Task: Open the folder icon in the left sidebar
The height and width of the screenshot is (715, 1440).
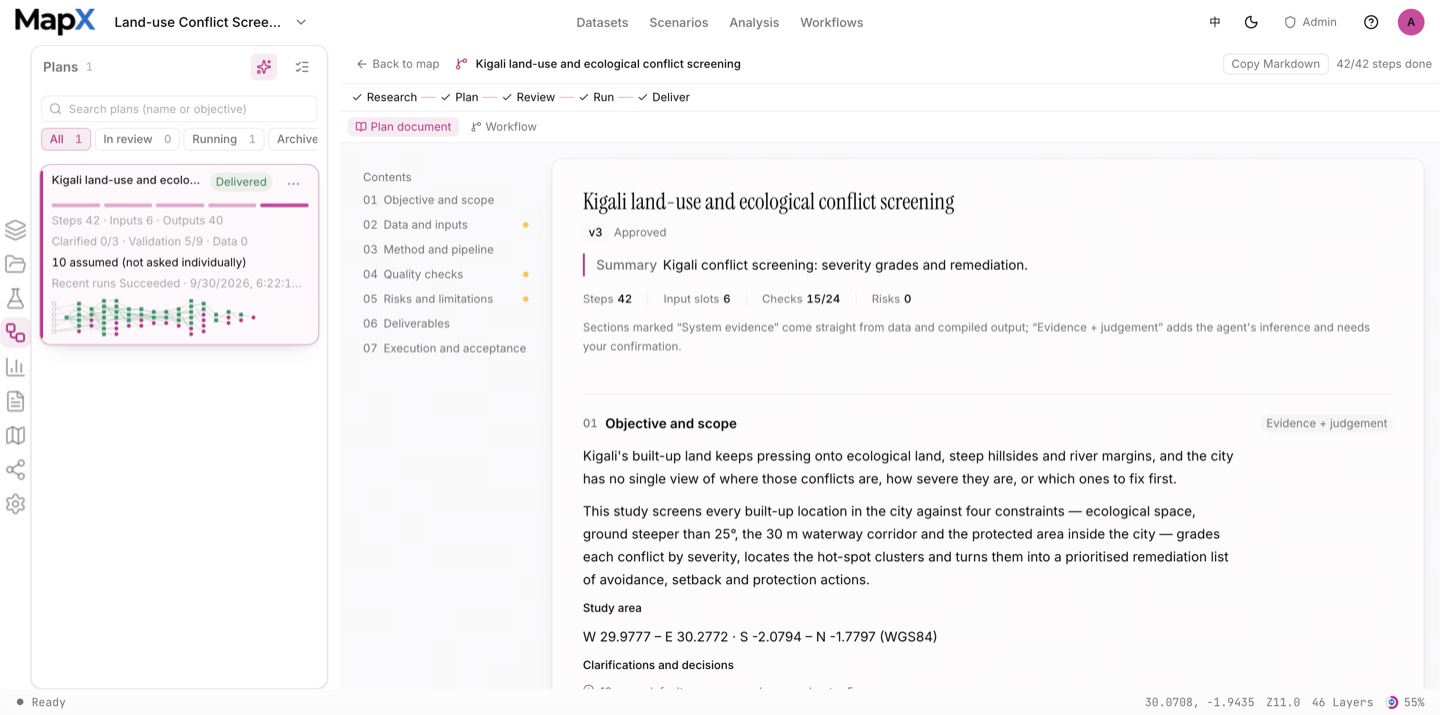Action: pyautogui.click(x=15, y=264)
